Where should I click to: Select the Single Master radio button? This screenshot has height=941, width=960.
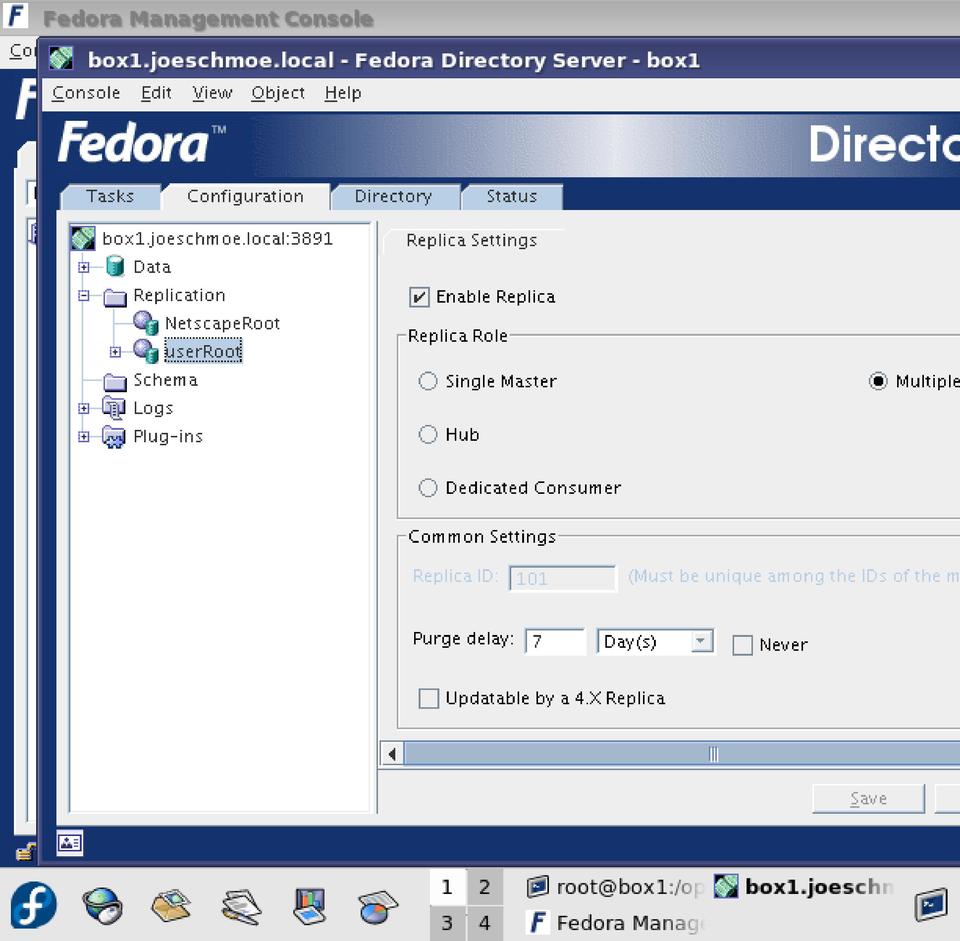coord(428,381)
